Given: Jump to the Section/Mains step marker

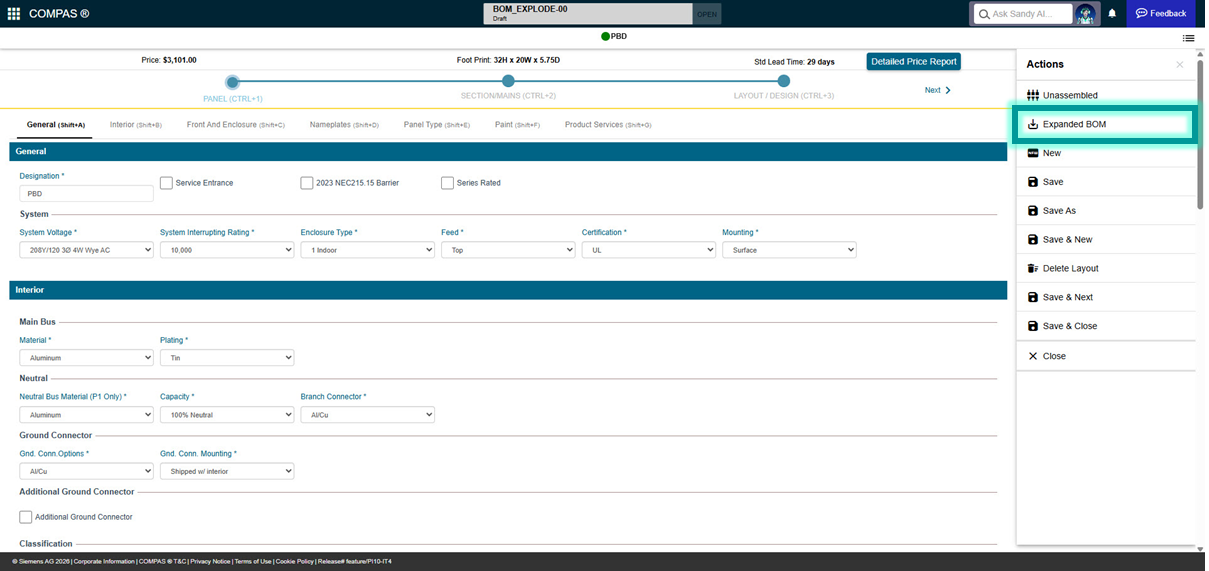Looking at the screenshot, I should click(508, 82).
